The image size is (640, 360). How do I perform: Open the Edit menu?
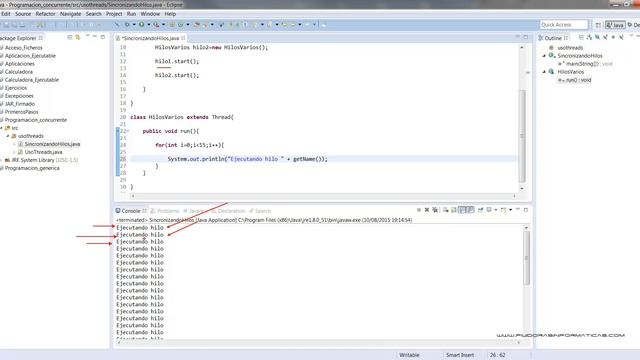coord(6,13)
